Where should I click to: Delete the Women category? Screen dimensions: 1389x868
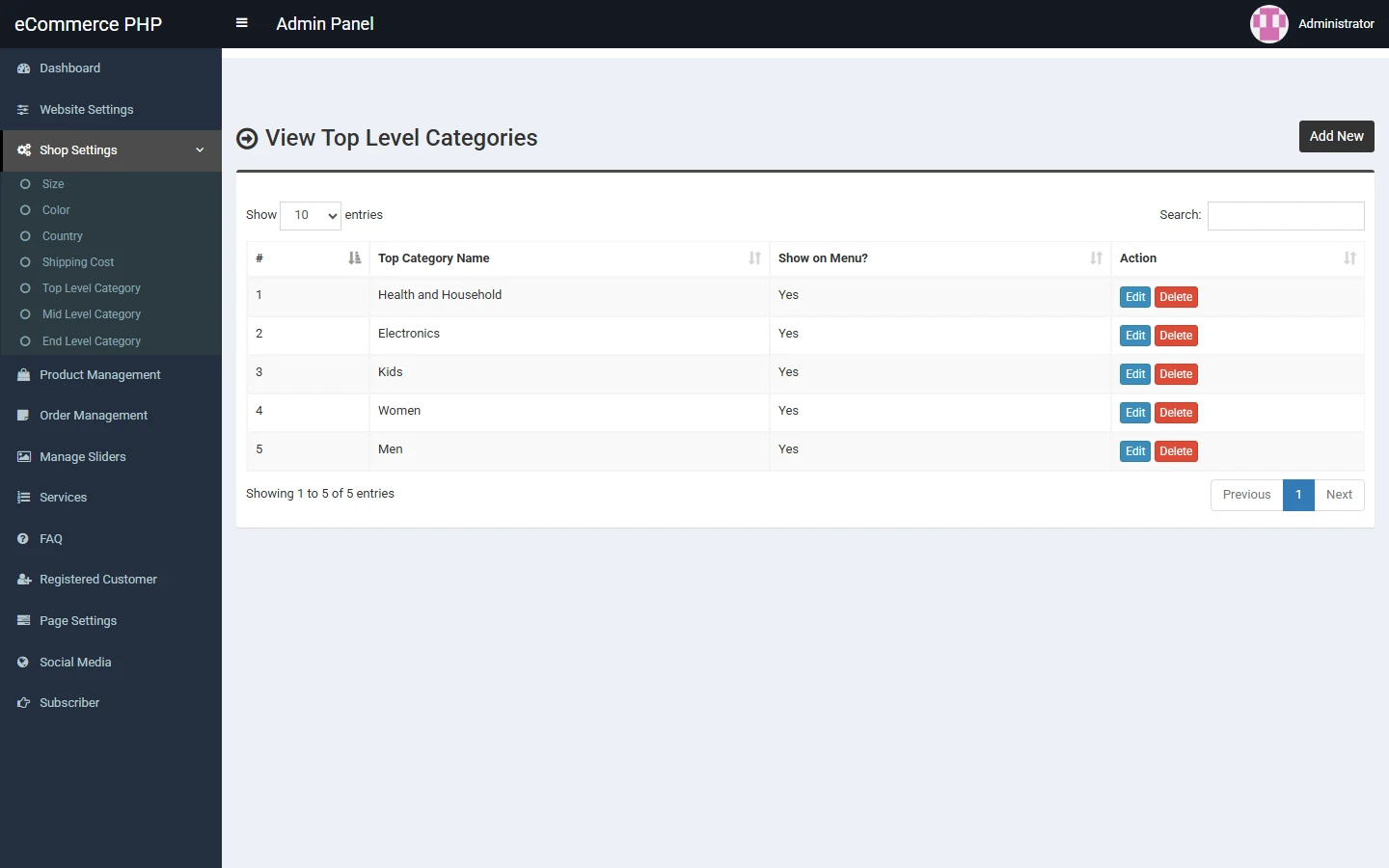[1176, 413]
